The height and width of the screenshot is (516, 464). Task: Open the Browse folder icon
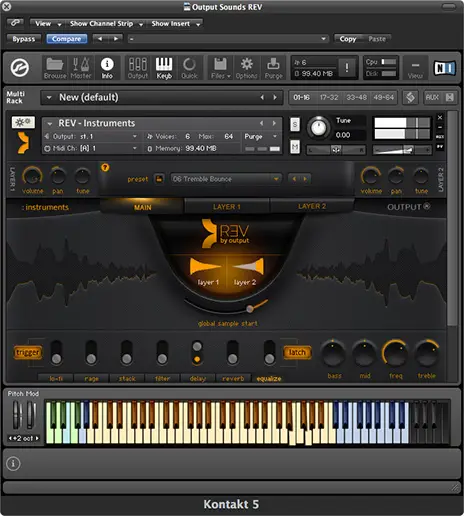click(55, 68)
